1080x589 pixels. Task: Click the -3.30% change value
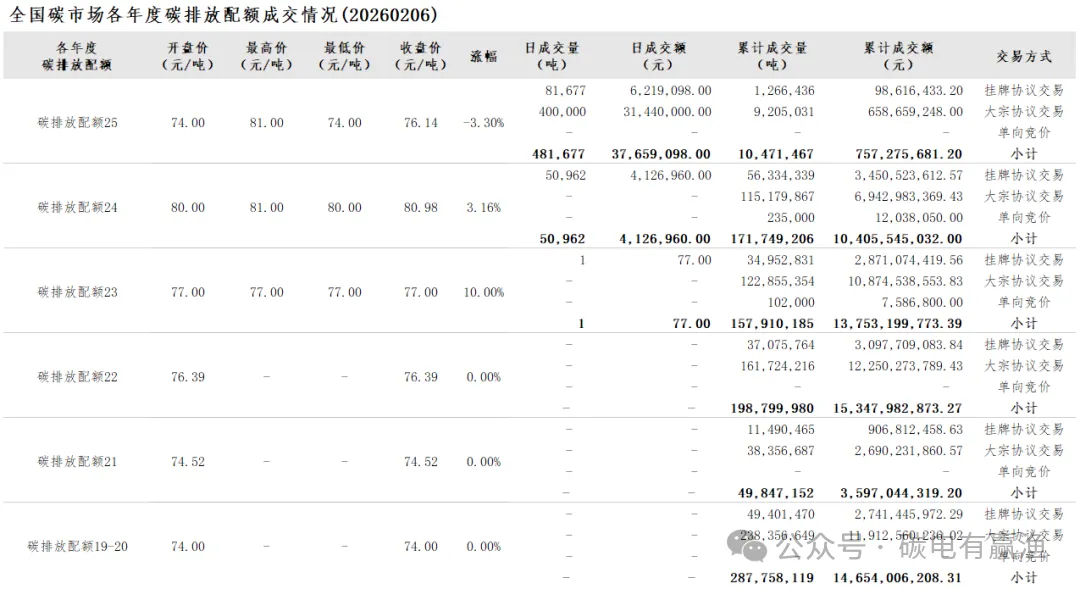pos(484,123)
